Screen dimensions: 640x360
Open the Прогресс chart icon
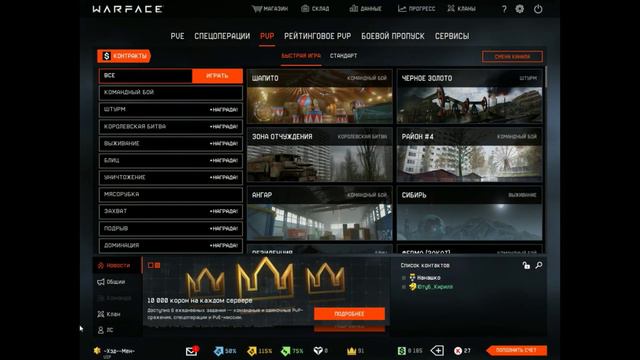[x=402, y=9]
